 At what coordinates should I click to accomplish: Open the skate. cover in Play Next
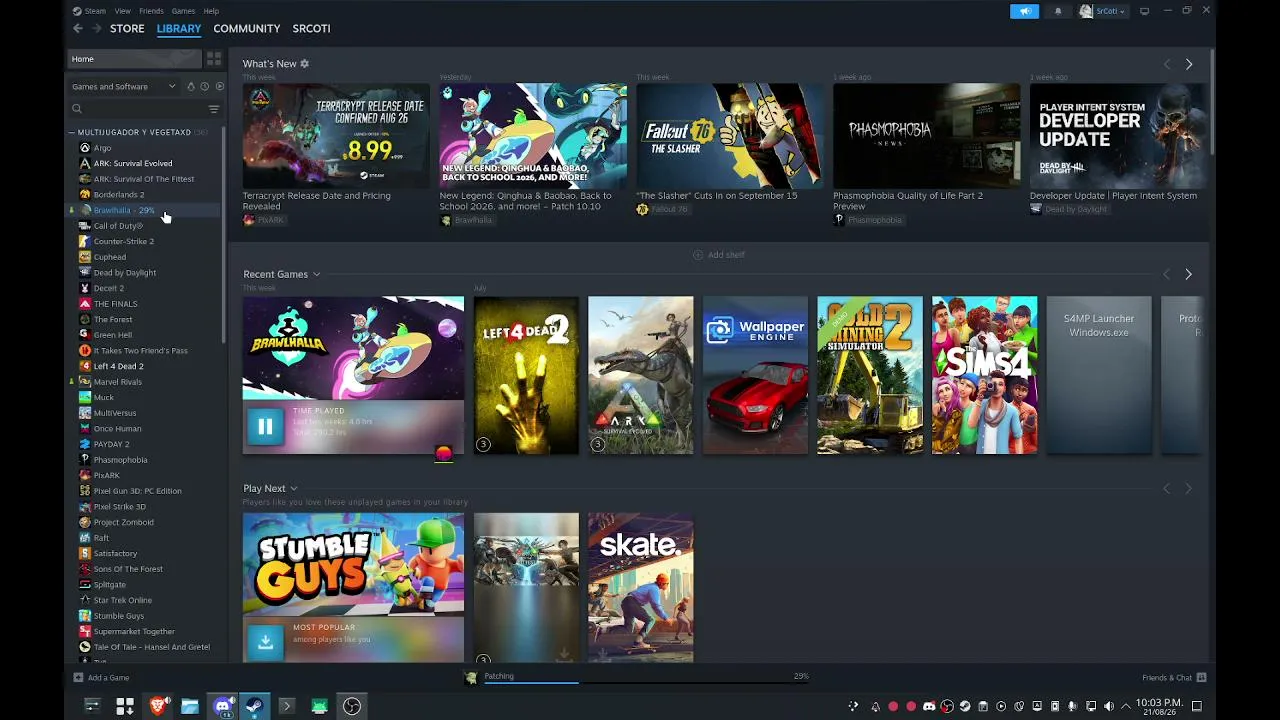[640, 588]
